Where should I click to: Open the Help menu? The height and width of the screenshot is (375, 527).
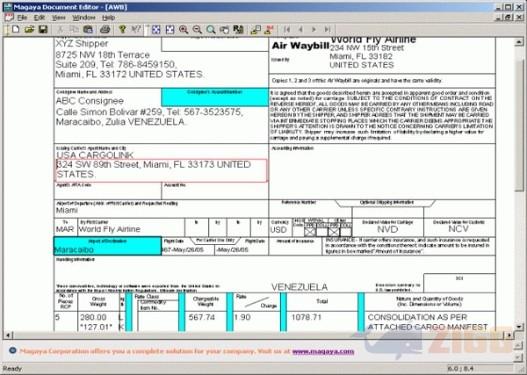[109, 17]
